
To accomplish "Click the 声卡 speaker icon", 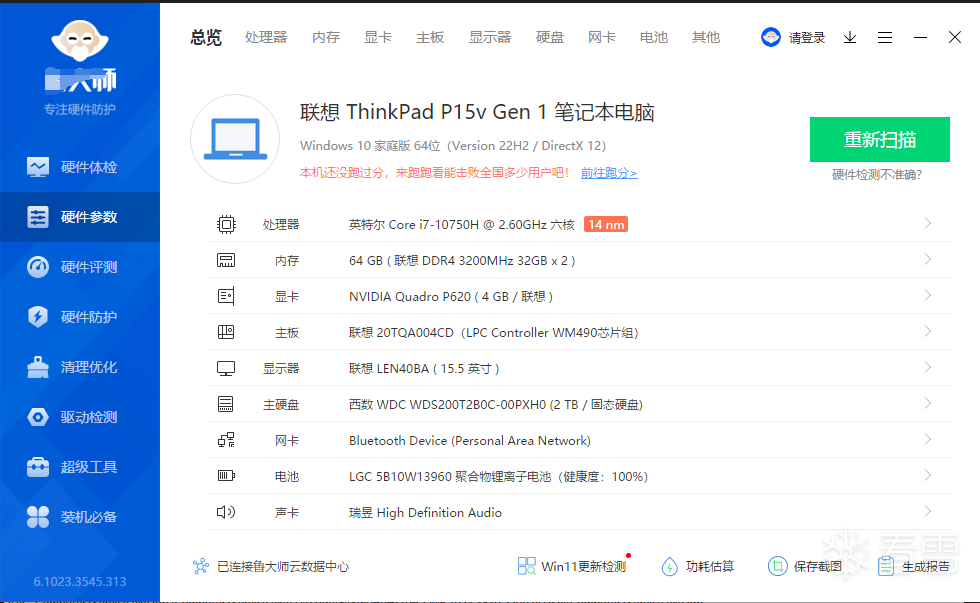I will tap(226, 512).
